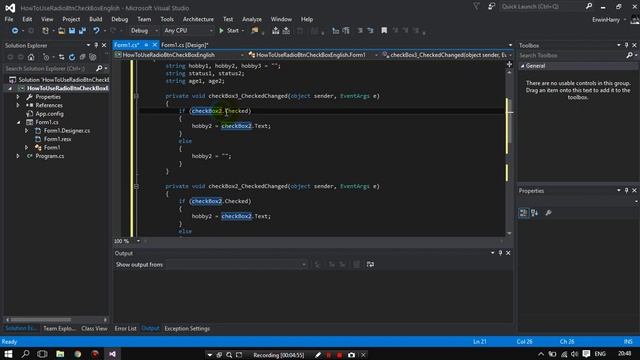Click the Uncomment lines icon
The height and width of the screenshot is (360, 640).
[370, 31]
